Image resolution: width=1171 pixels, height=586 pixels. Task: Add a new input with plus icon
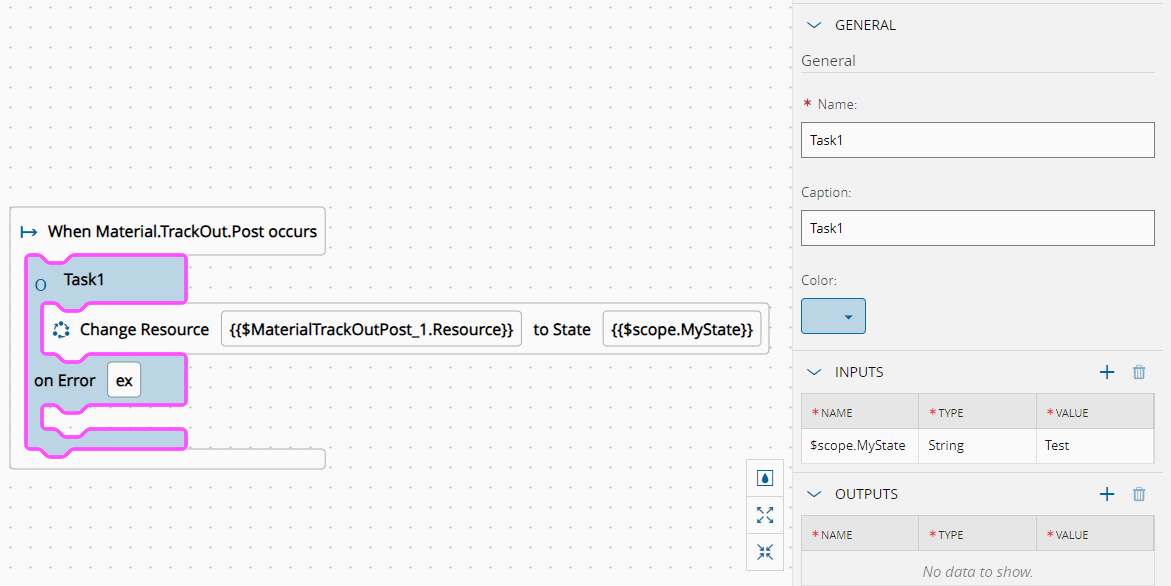click(1107, 372)
